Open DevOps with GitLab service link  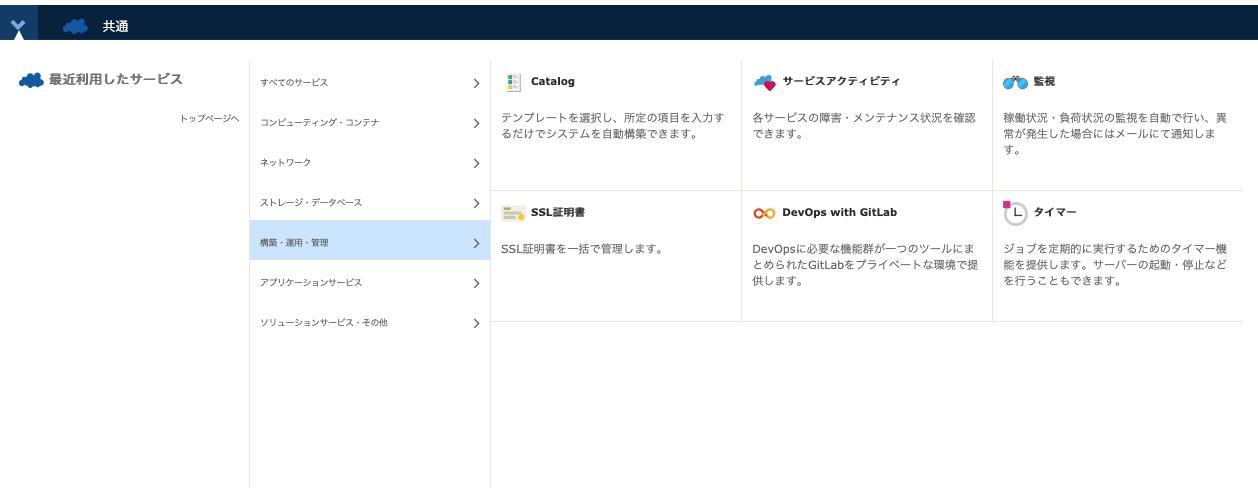[839, 212]
